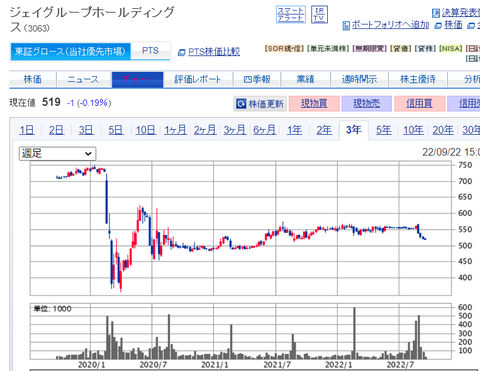
Task: Open the ニュース tab
Action: [84, 79]
